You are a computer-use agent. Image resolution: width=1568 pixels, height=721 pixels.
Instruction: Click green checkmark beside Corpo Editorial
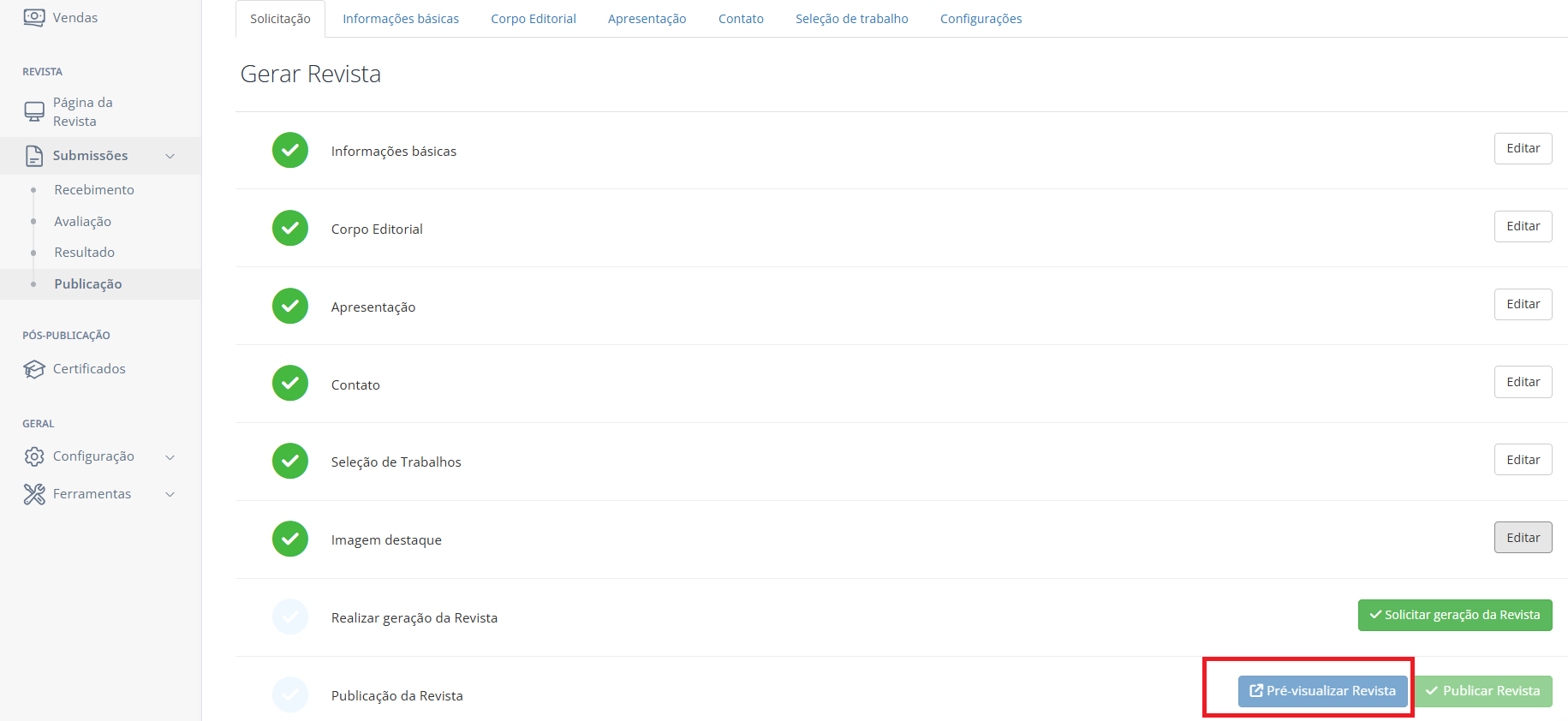tap(290, 228)
